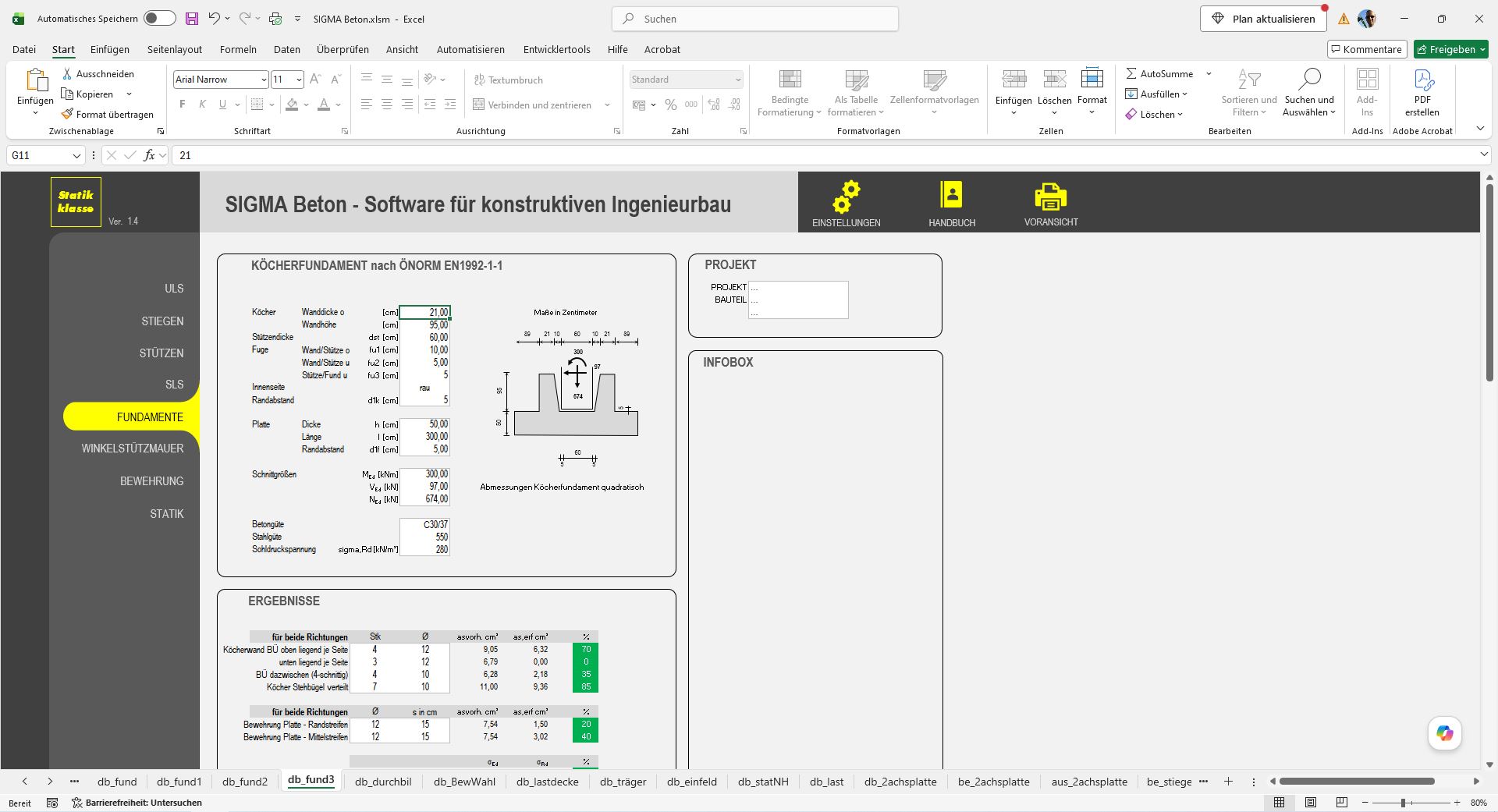Cut selection with Ausschneiden

tap(98, 74)
